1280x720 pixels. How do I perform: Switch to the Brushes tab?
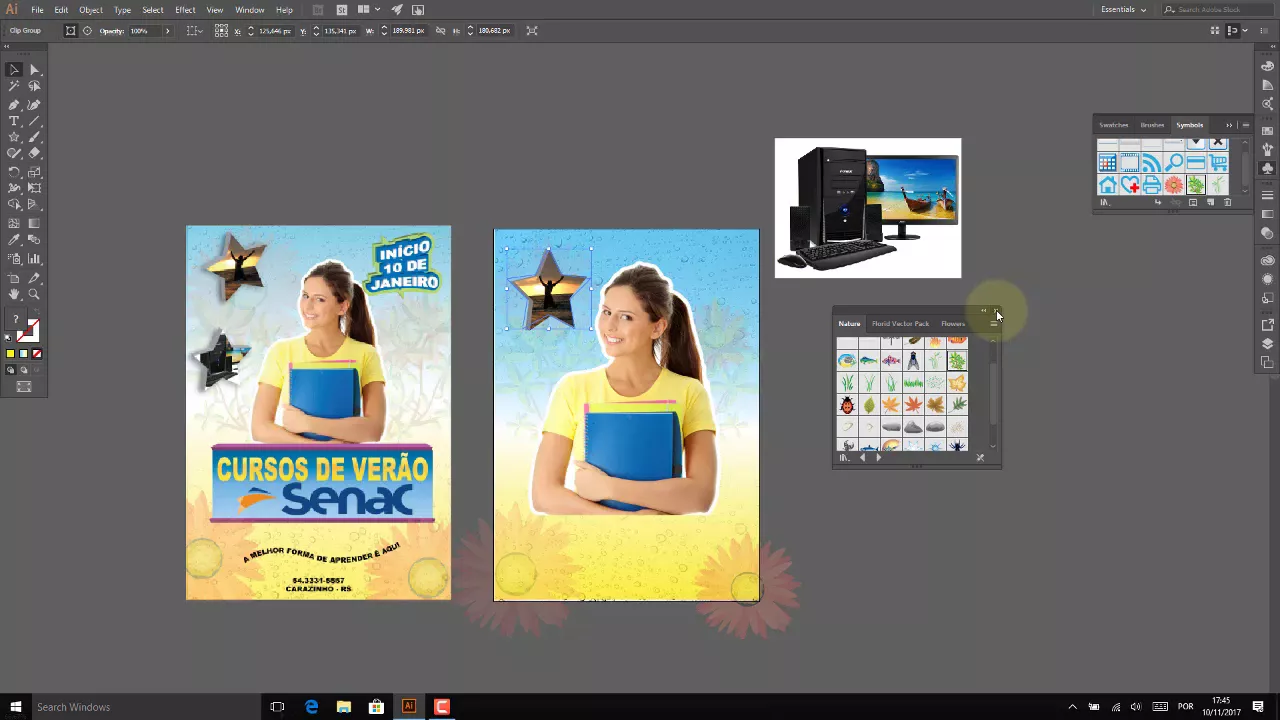click(1152, 125)
